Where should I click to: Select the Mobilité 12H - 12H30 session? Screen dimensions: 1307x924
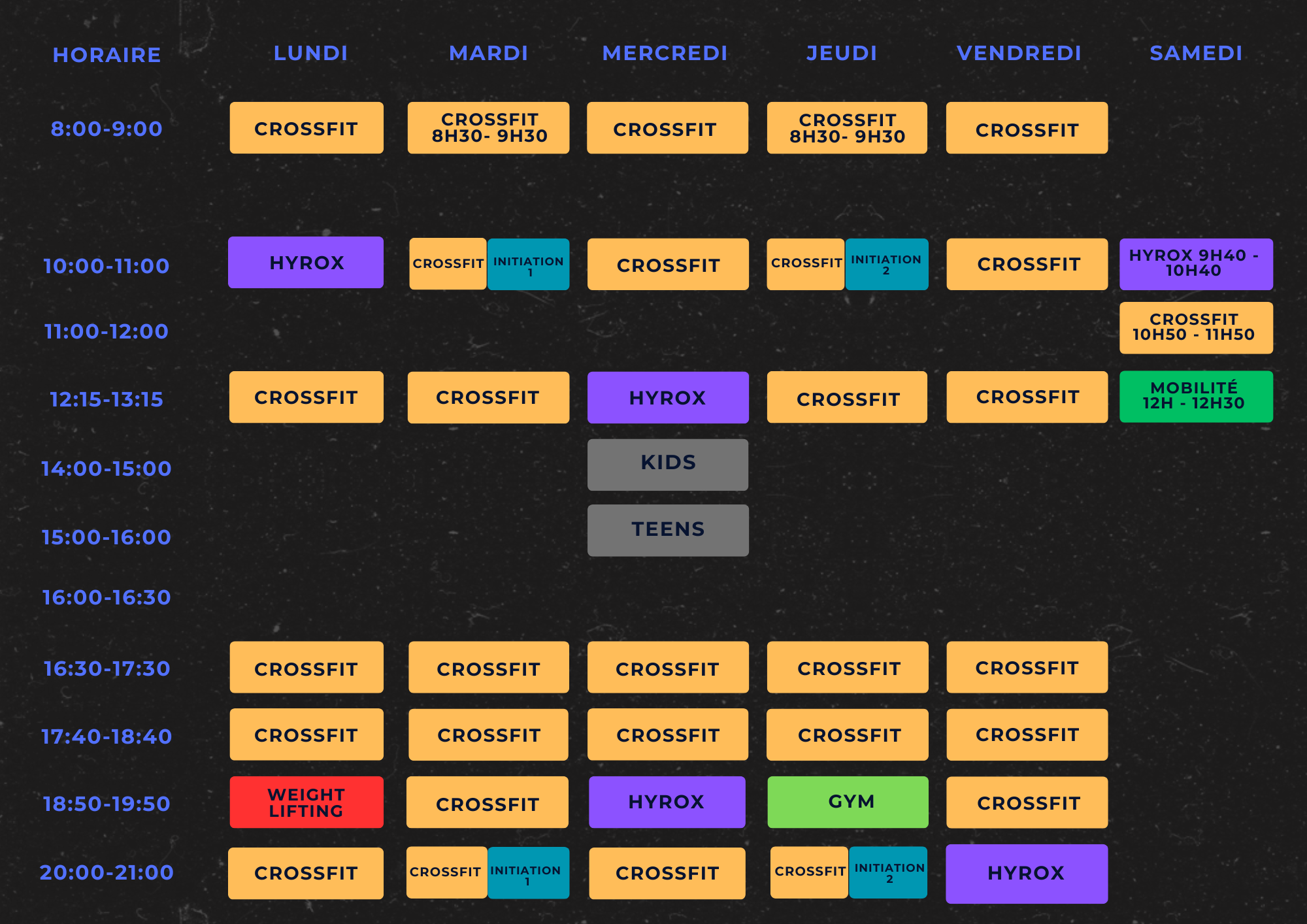pyautogui.click(x=1195, y=396)
